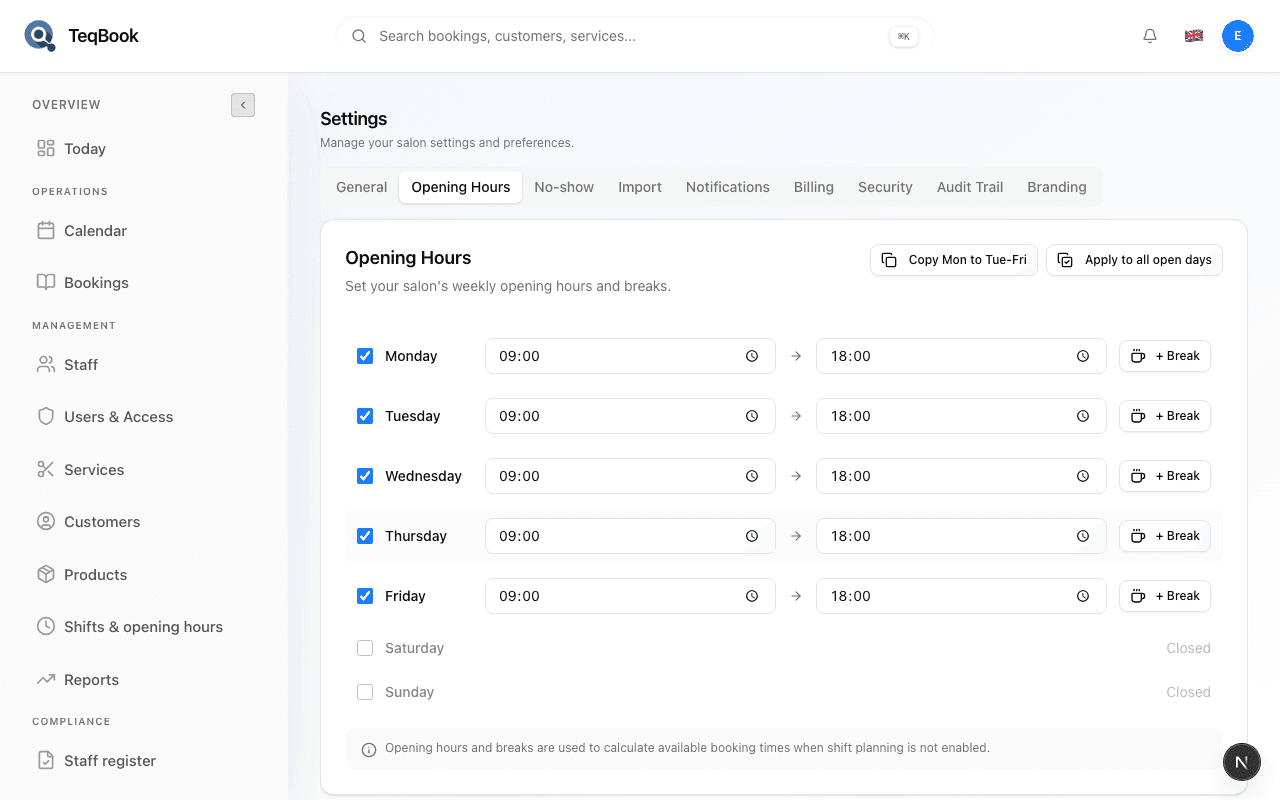Switch to the Billing tab
The height and width of the screenshot is (800, 1280).
[x=814, y=187]
